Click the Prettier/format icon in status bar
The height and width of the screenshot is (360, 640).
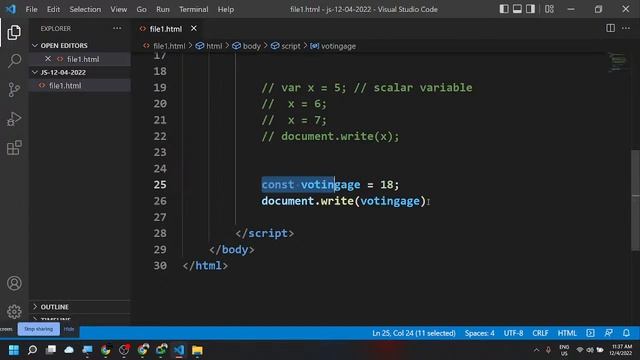tap(590, 333)
